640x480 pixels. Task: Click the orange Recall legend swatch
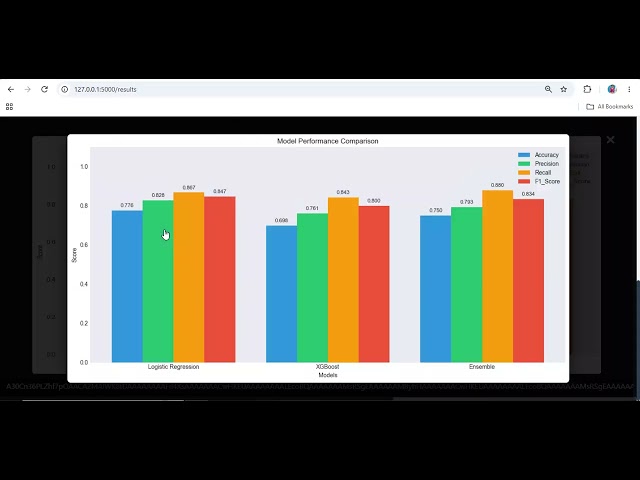click(x=524, y=173)
